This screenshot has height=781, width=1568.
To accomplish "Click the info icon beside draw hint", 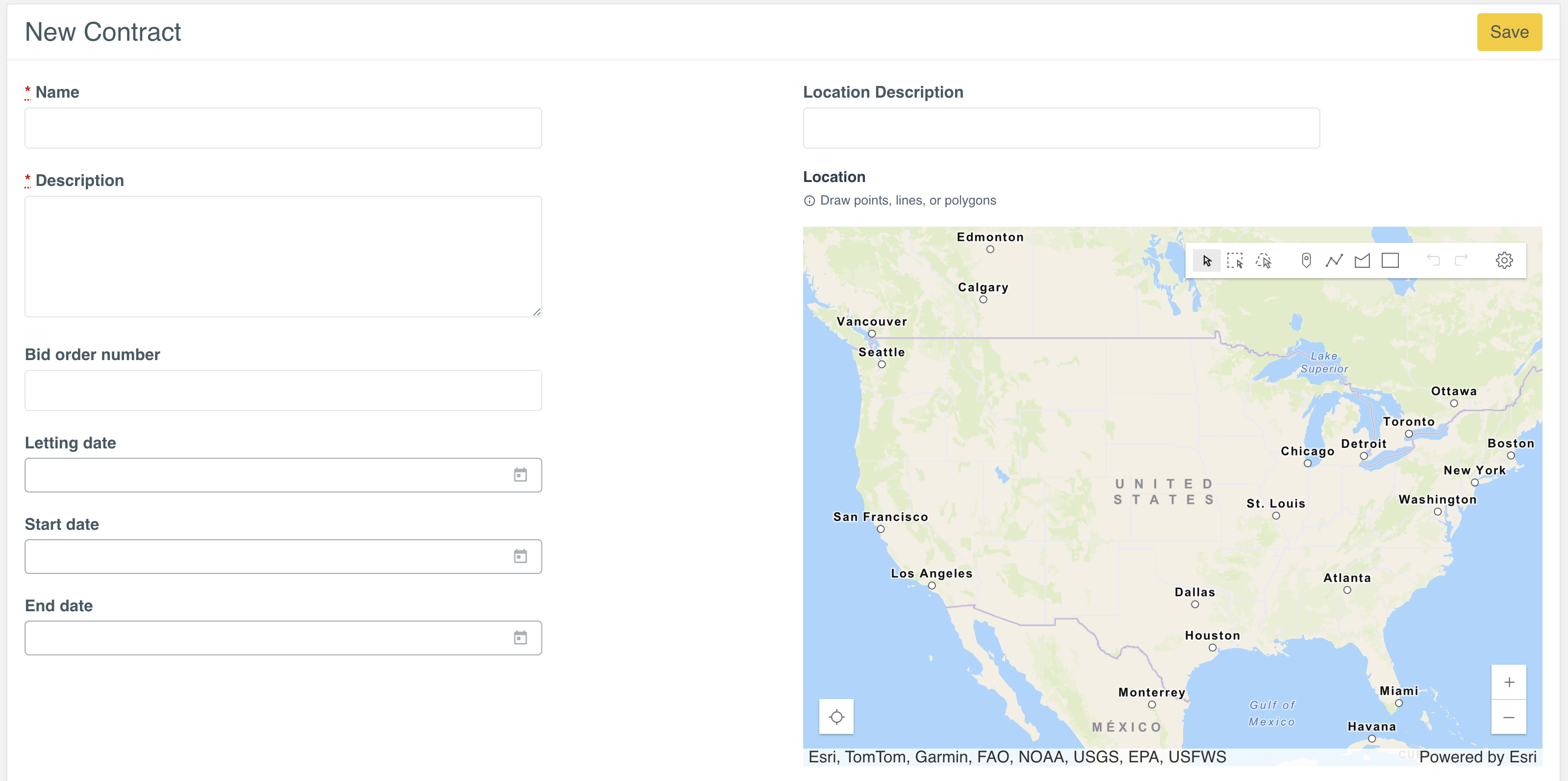I will tap(809, 201).
